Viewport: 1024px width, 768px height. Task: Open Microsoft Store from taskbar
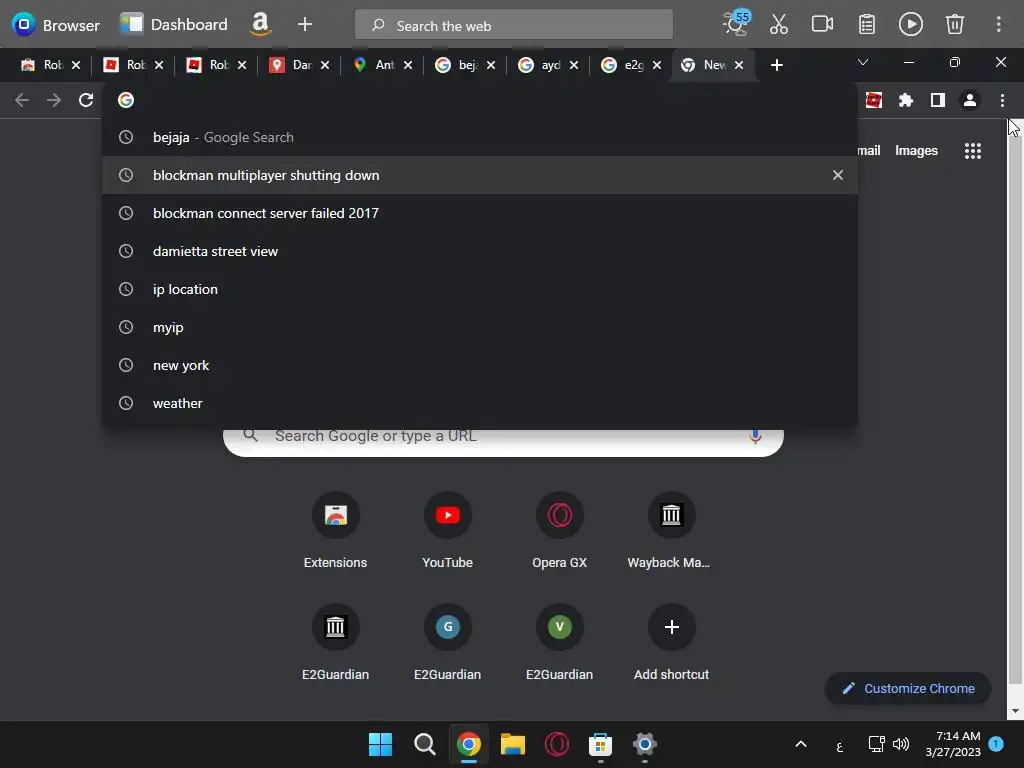coord(600,744)
